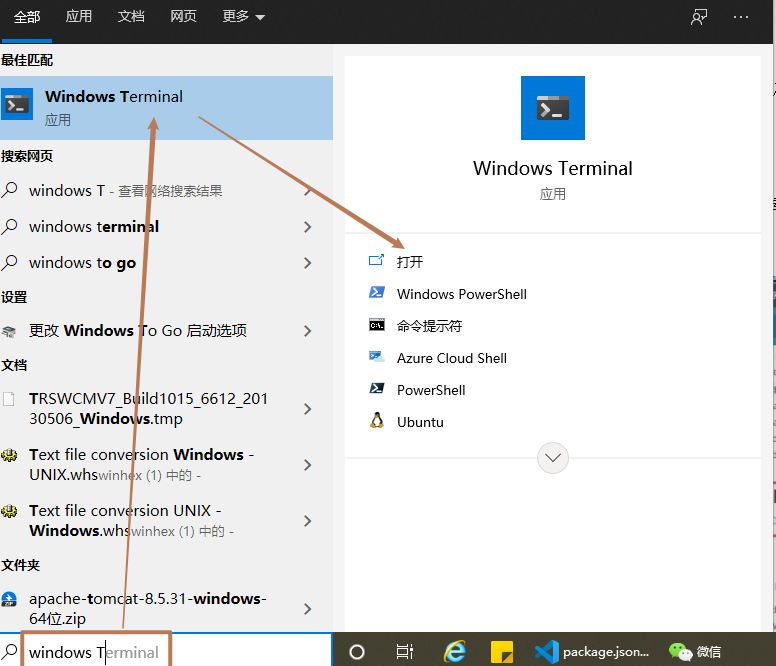Open Sticky Notes from taskbar

(502, 652)
